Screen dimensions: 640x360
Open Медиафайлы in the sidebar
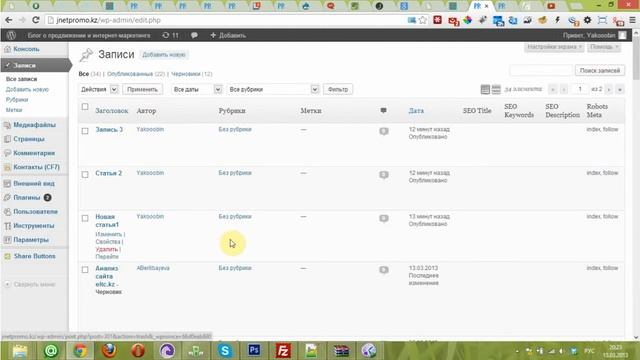point(34,125)
